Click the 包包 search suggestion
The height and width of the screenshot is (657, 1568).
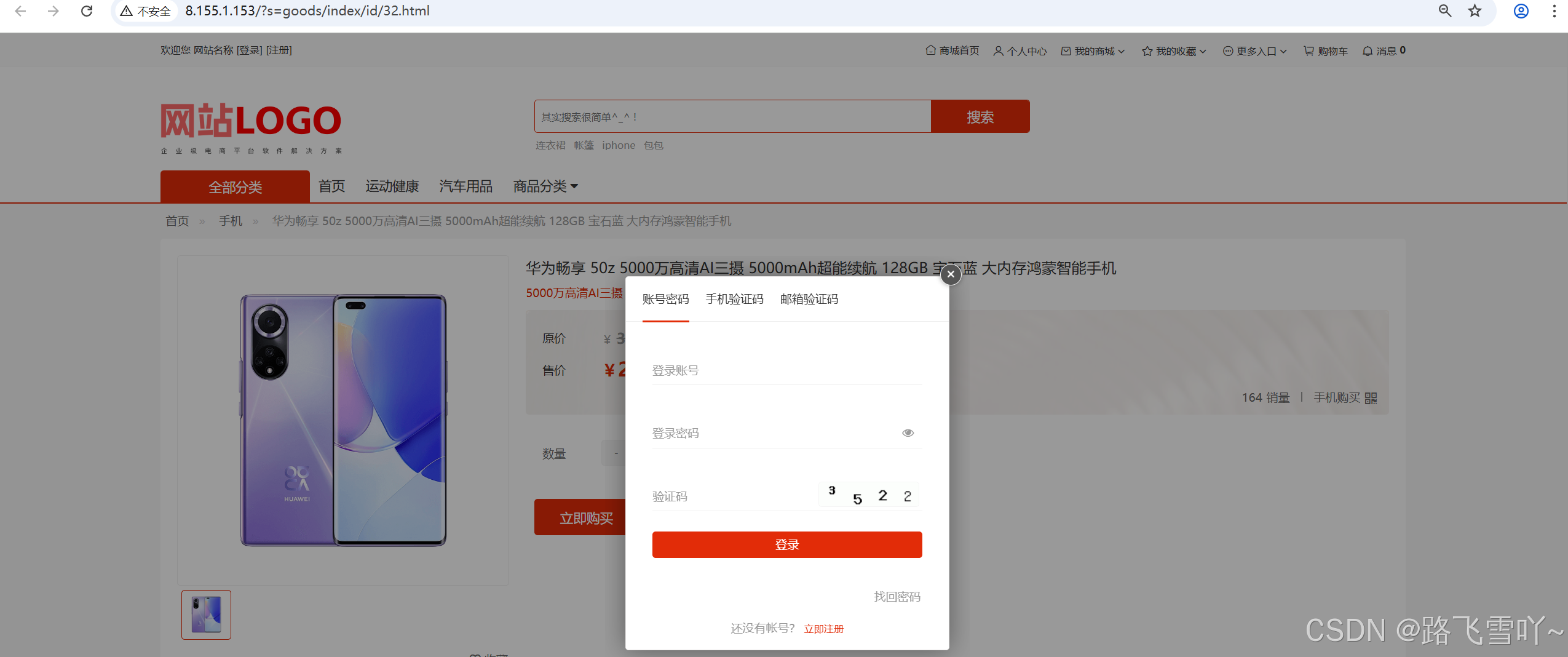[x=654, y=145]
